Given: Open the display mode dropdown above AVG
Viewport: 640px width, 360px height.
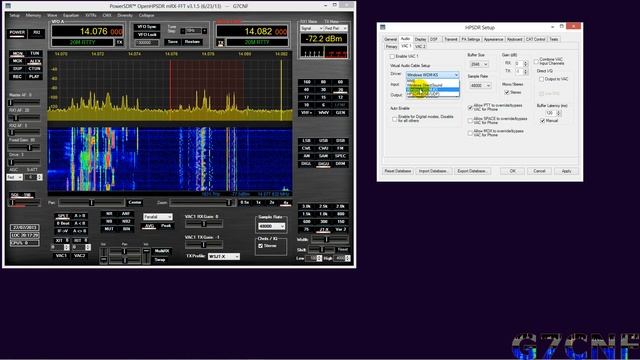Looking at the screenshot, I should pos(158,217).
